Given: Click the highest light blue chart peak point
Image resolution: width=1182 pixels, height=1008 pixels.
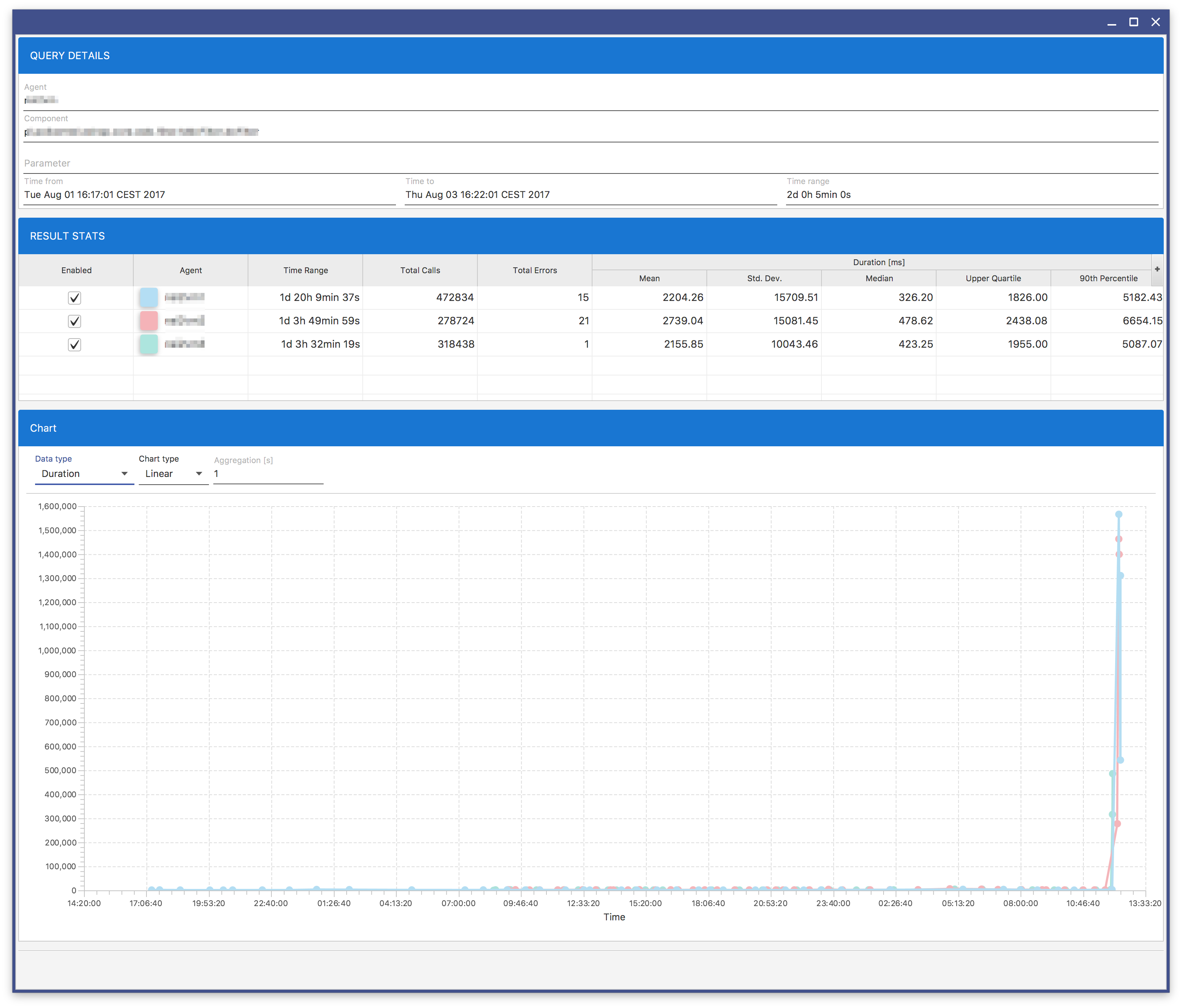Looking at the screenshot, I should pos(1119,515).
